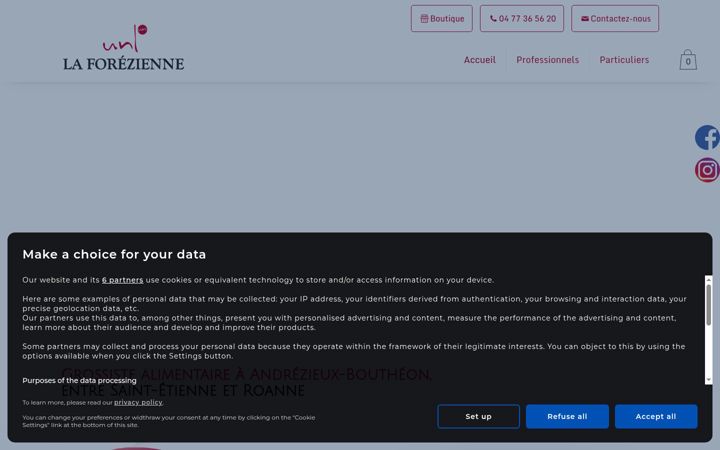This screenshot has height=450, width=720.
Task: Open the Particuliers menu item
Action: 624,60
